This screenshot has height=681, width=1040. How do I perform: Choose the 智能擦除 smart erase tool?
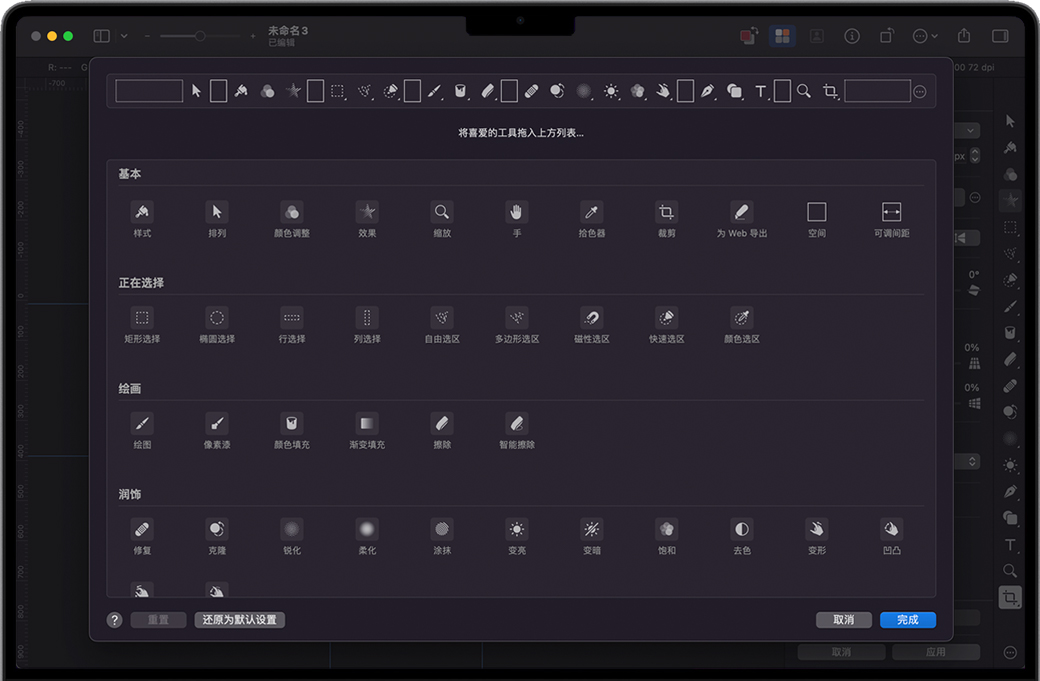tap(517, 424)
